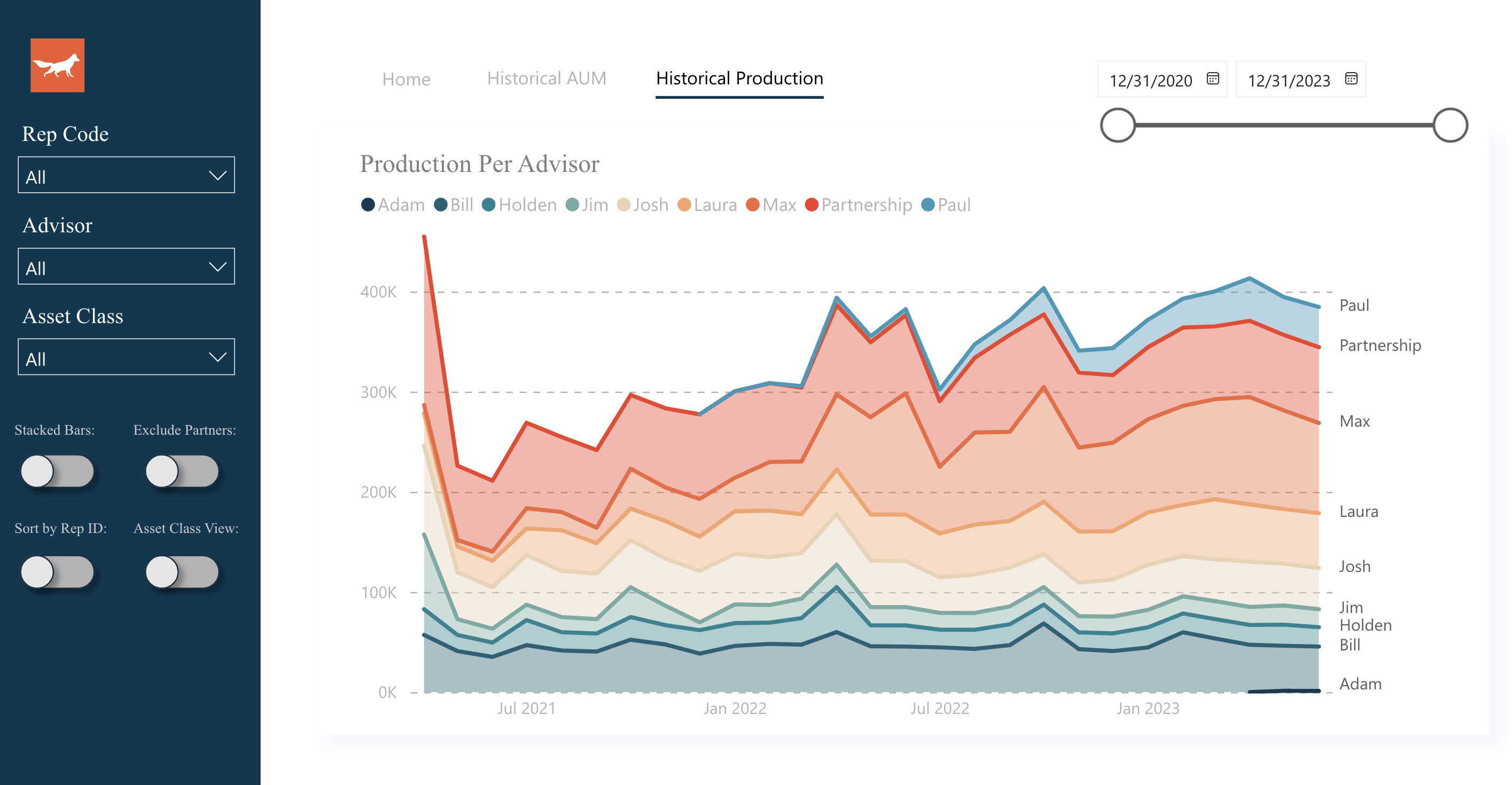
Task: Switch to the Historical AUM tab
Action: pos(547,78)
